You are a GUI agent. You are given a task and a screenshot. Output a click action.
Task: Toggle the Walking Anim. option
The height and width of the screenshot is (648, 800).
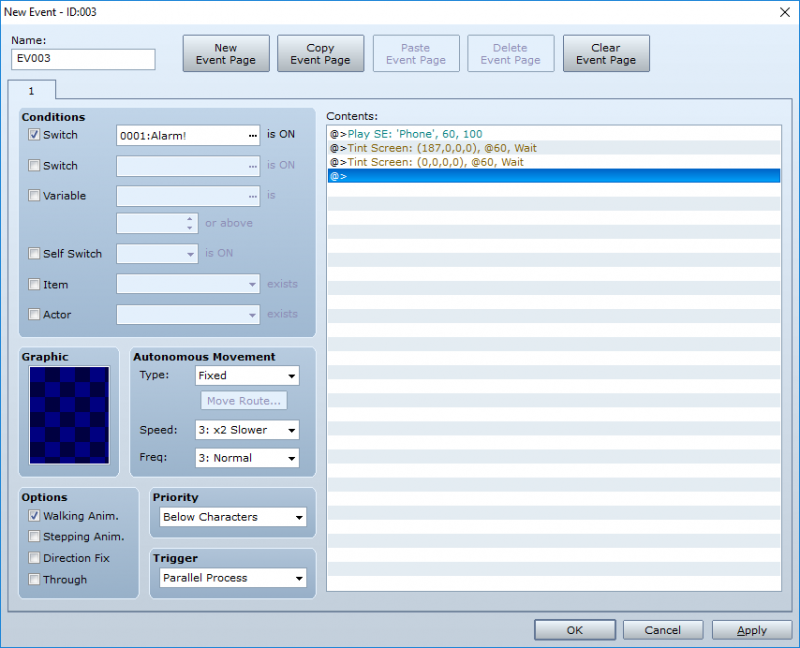[34, 516]
